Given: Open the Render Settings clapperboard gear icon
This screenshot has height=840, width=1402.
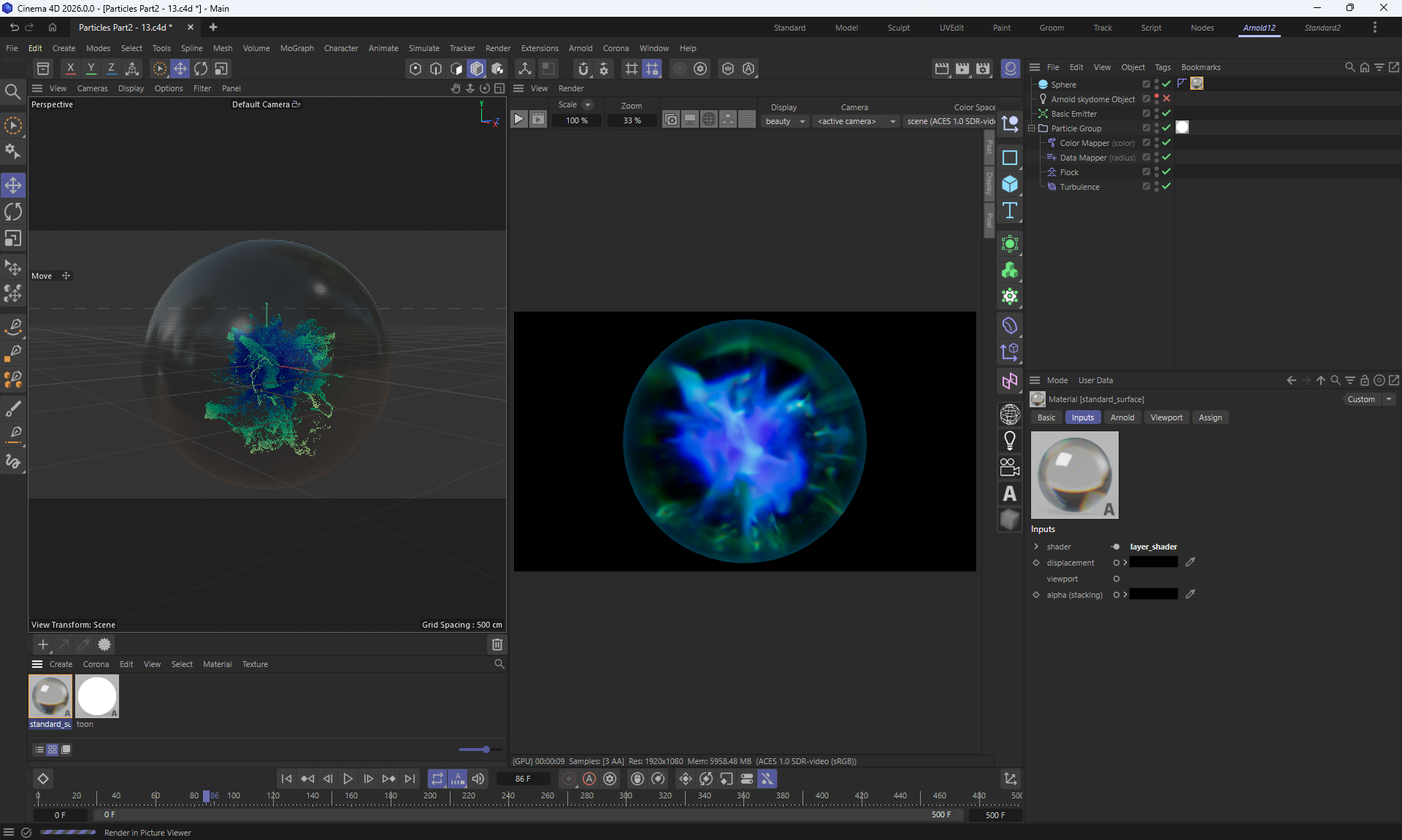Looking at the screenshot, I should pyautogui.click(x=983, y=69).
